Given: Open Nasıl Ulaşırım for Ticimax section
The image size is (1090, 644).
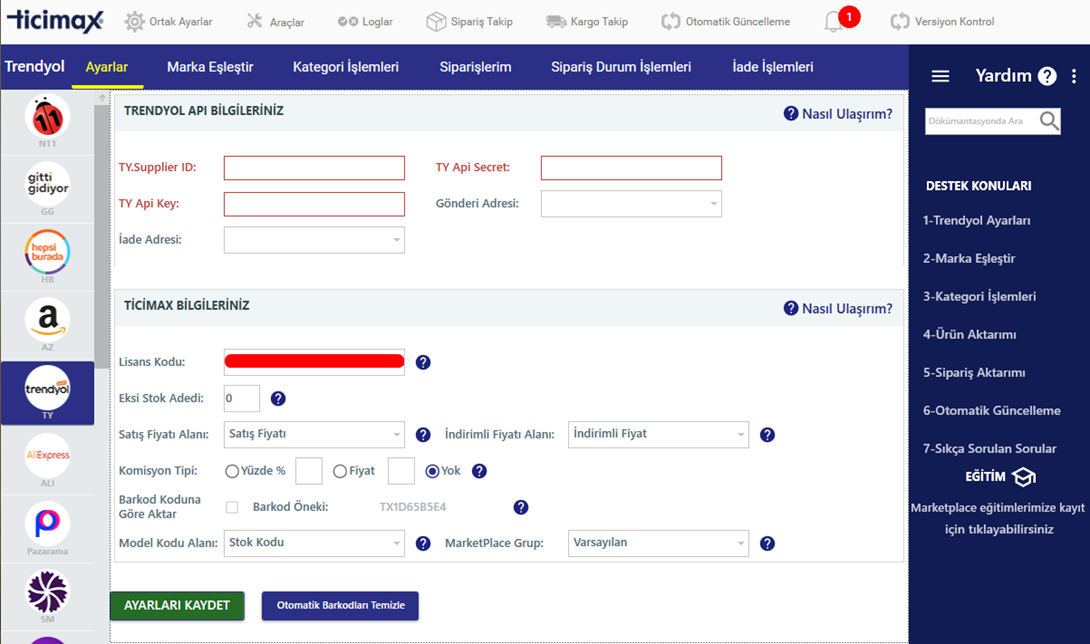Looking at the screenshot, I should point(838,309).
